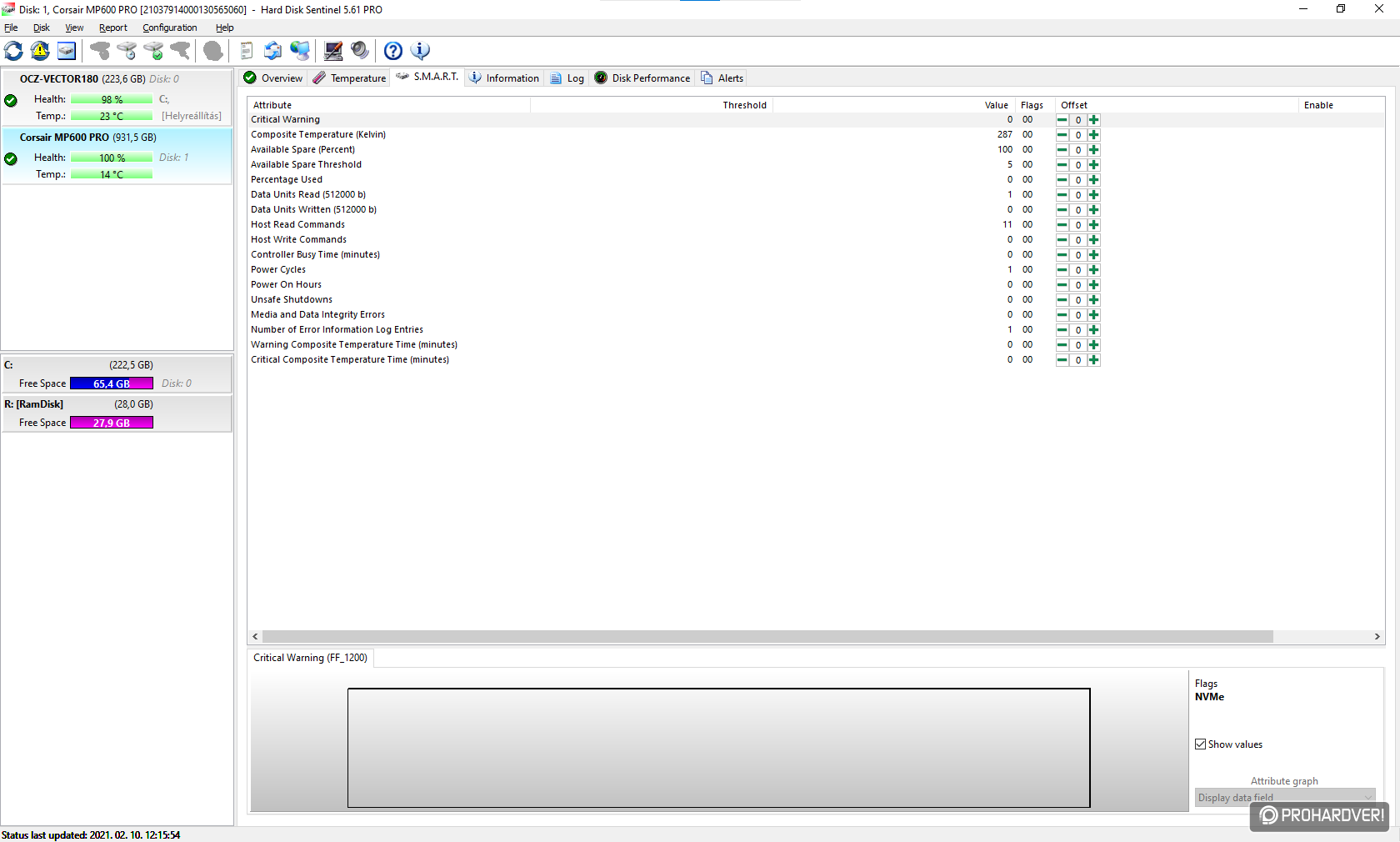The width and height of the screenshot is (1400, 842).
Task: Open the Alerts tab
Action: point(722,78)
